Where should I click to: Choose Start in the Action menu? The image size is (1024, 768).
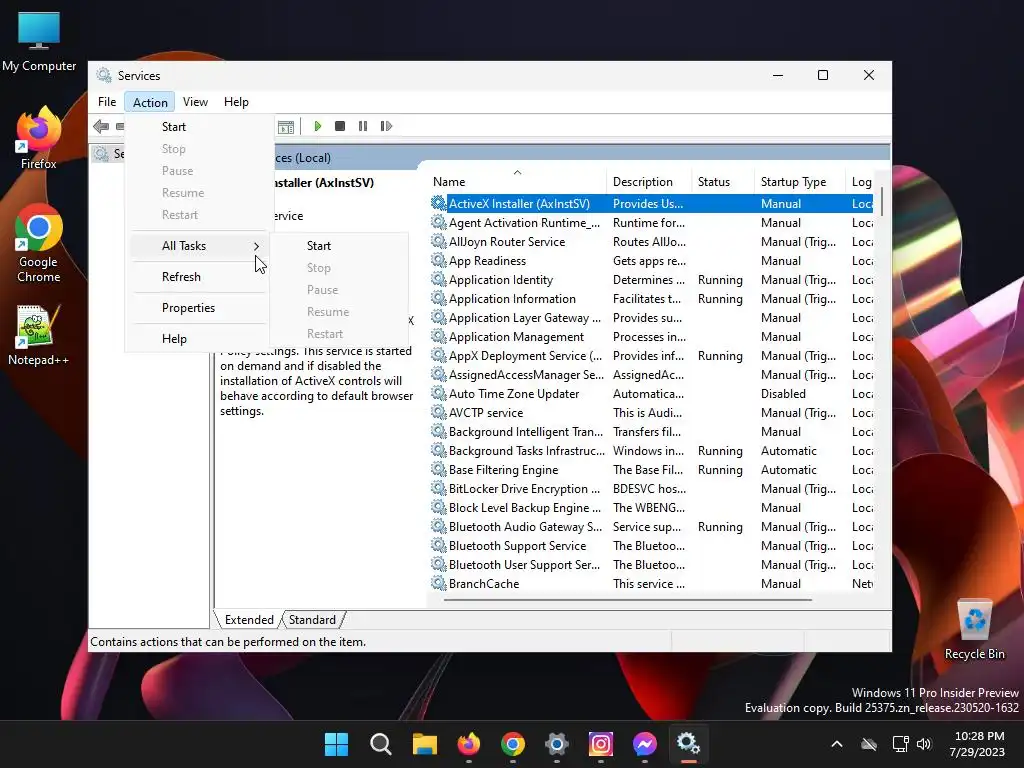click(199, 127)
